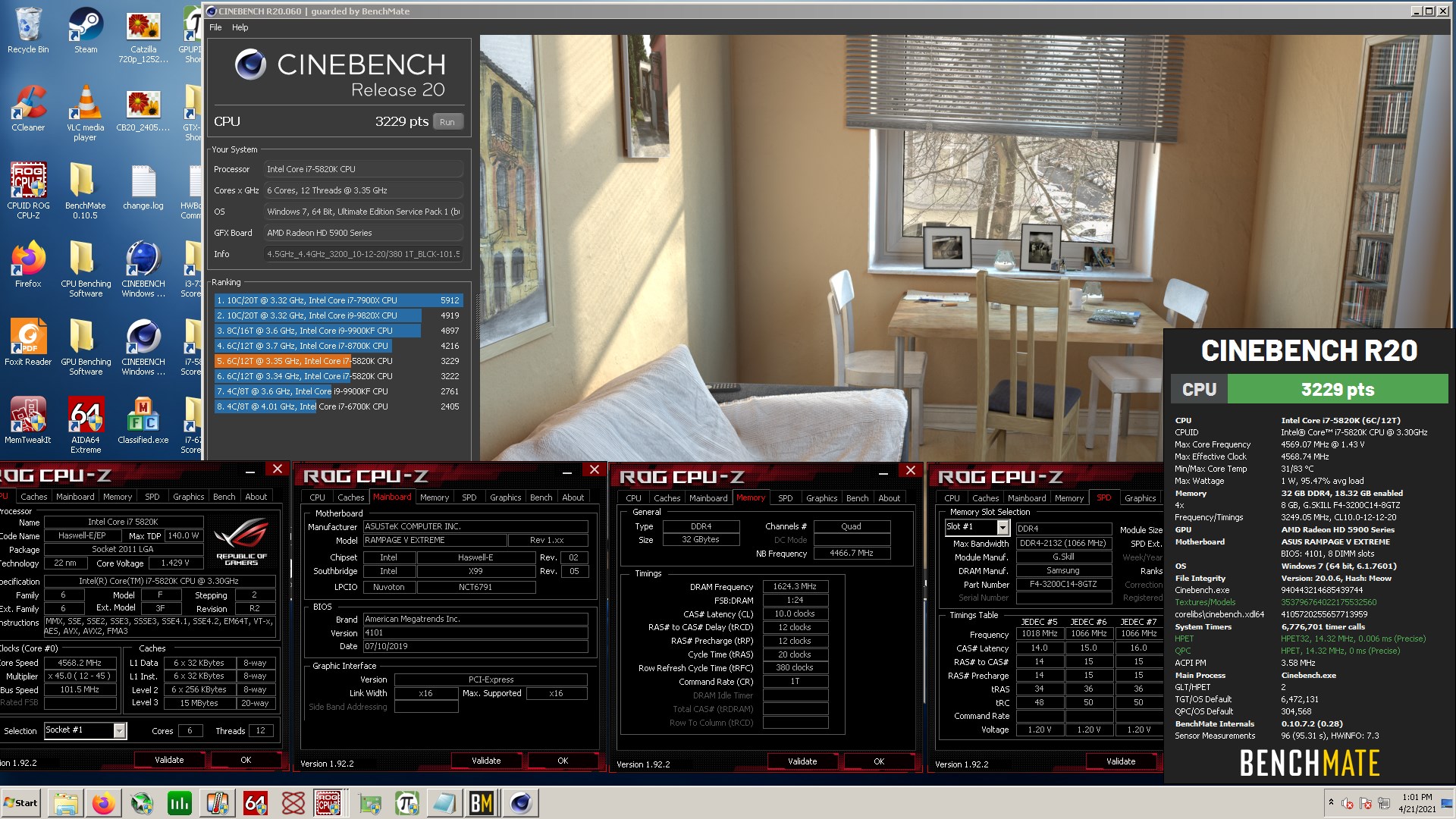Click the Graphics tab in SPD CPU-Z window
This screenshot has height=819, width=1456.
1140,498
